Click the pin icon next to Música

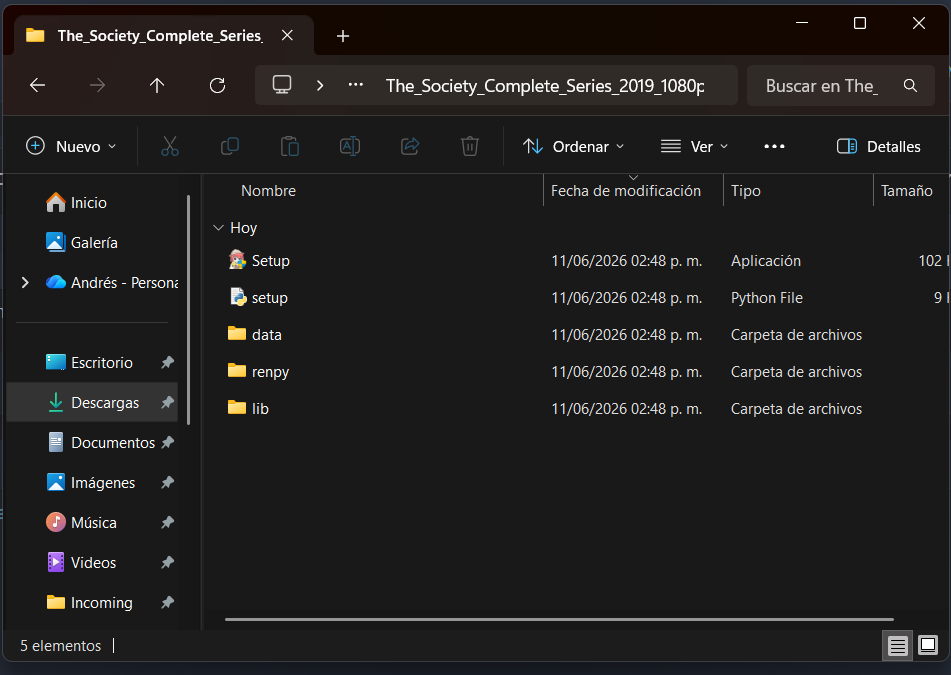pyautogui.click(x=167, y=523)
